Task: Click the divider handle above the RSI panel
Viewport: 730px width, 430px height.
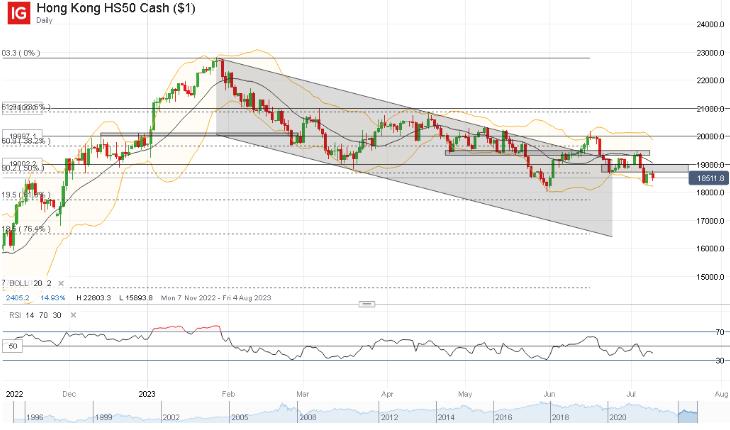Action: click(x=367, y=304)
